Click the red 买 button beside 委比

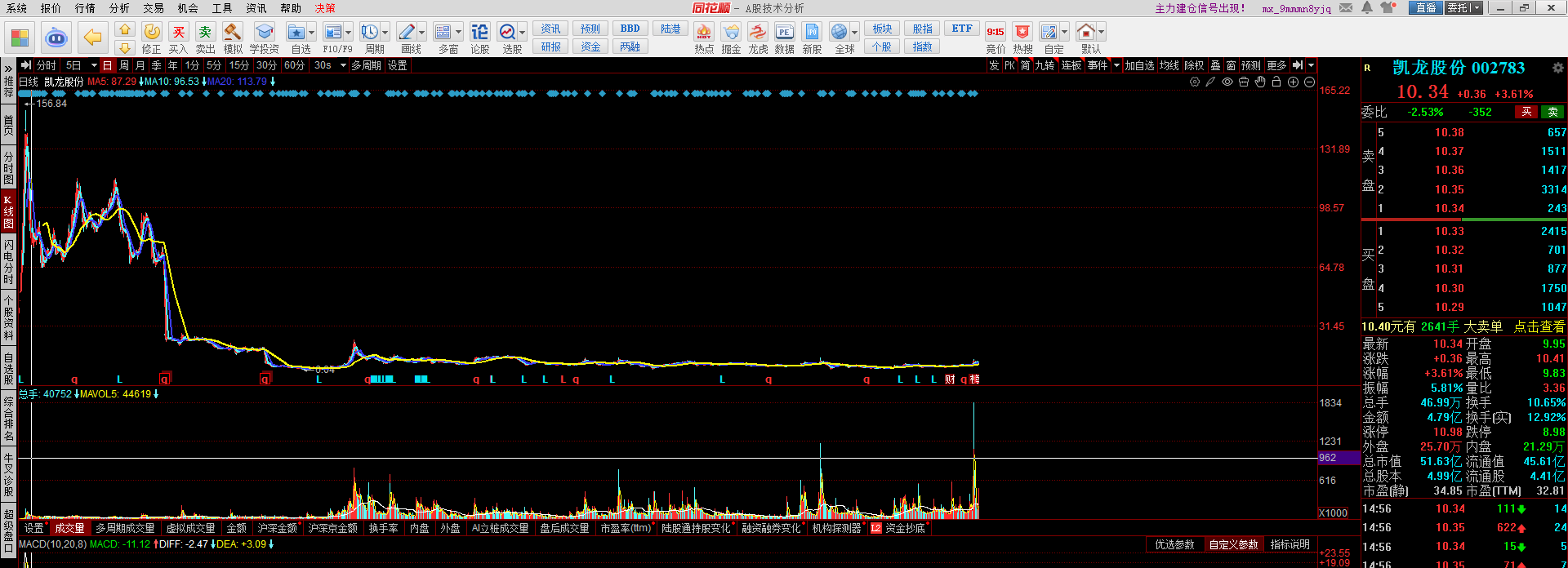click(1526, 112)
